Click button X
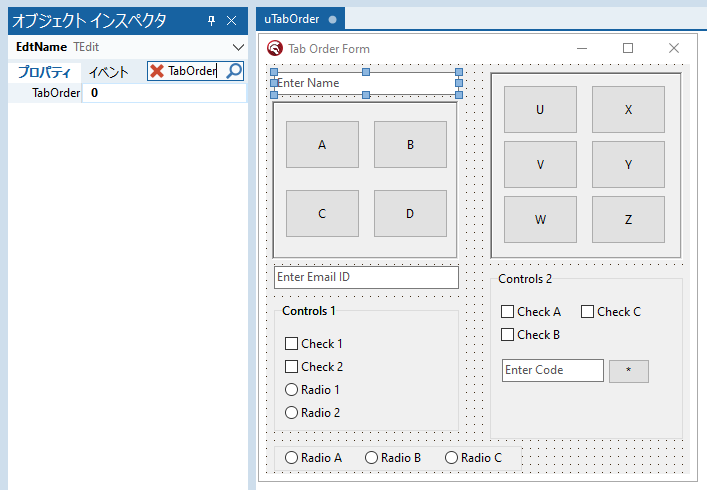Image resolution: width=707 pixels, height=490 pixels. pos(628,110)
